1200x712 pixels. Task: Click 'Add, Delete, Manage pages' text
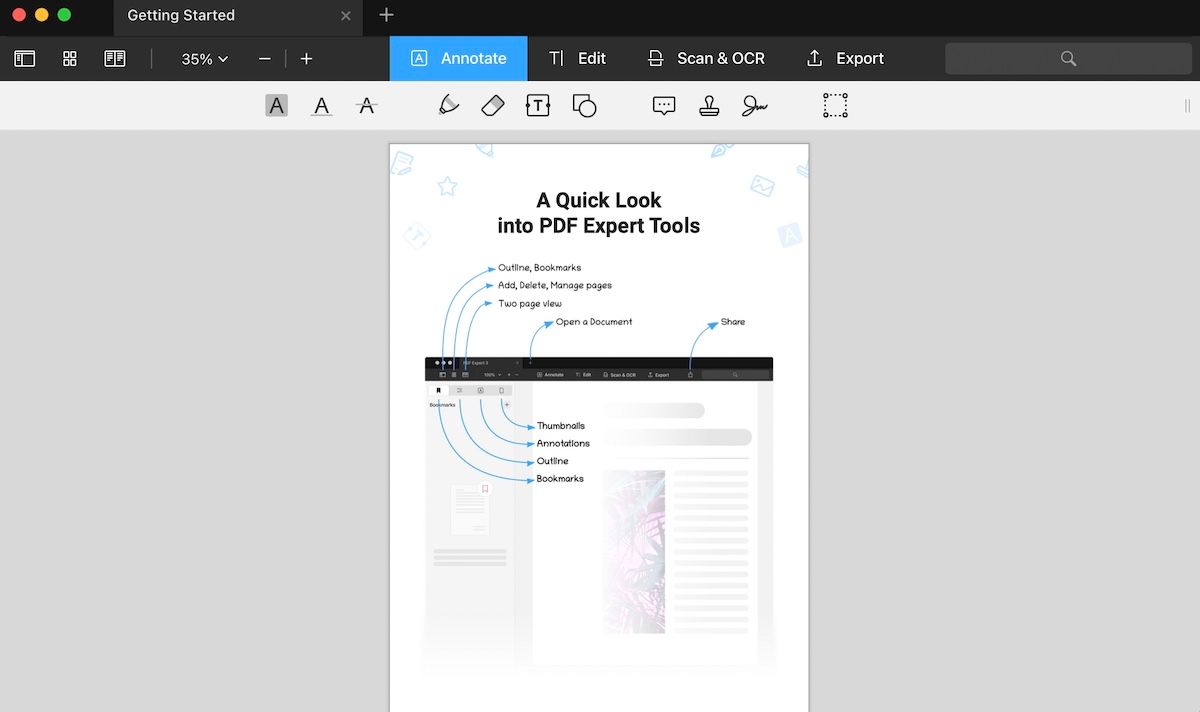pos(555,286)
